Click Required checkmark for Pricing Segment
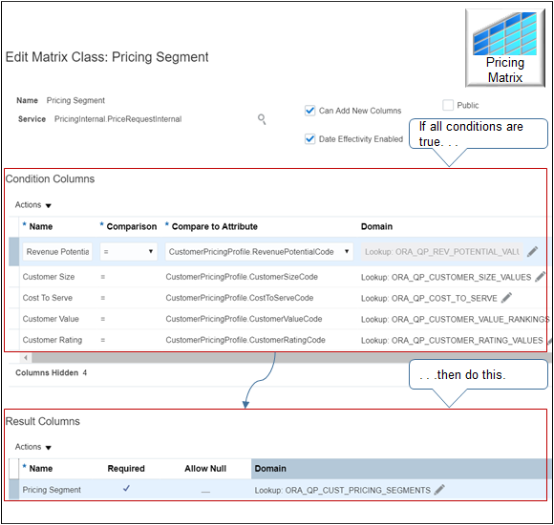This screenshot has width=554, height=525. click(x=126, y=489)
